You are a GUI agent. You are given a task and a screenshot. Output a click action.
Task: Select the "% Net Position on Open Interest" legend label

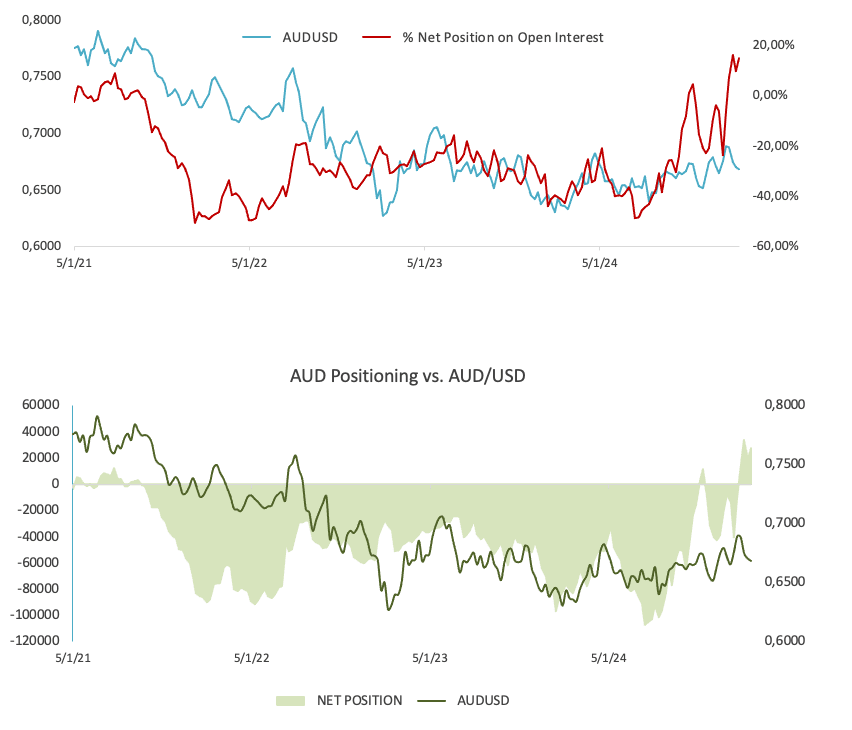point(503,37)
